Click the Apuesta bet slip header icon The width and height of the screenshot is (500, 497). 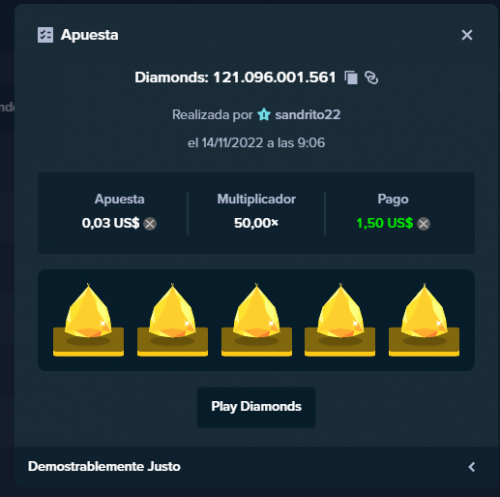tap(45, 35)
